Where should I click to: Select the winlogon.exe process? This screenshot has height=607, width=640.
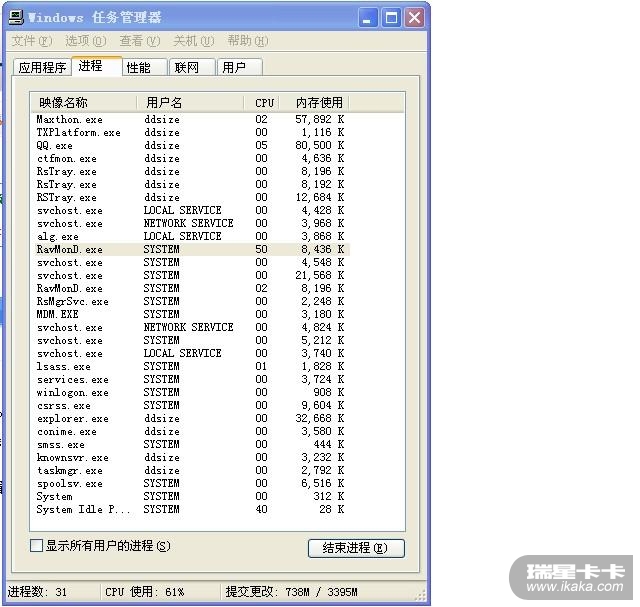193,392
